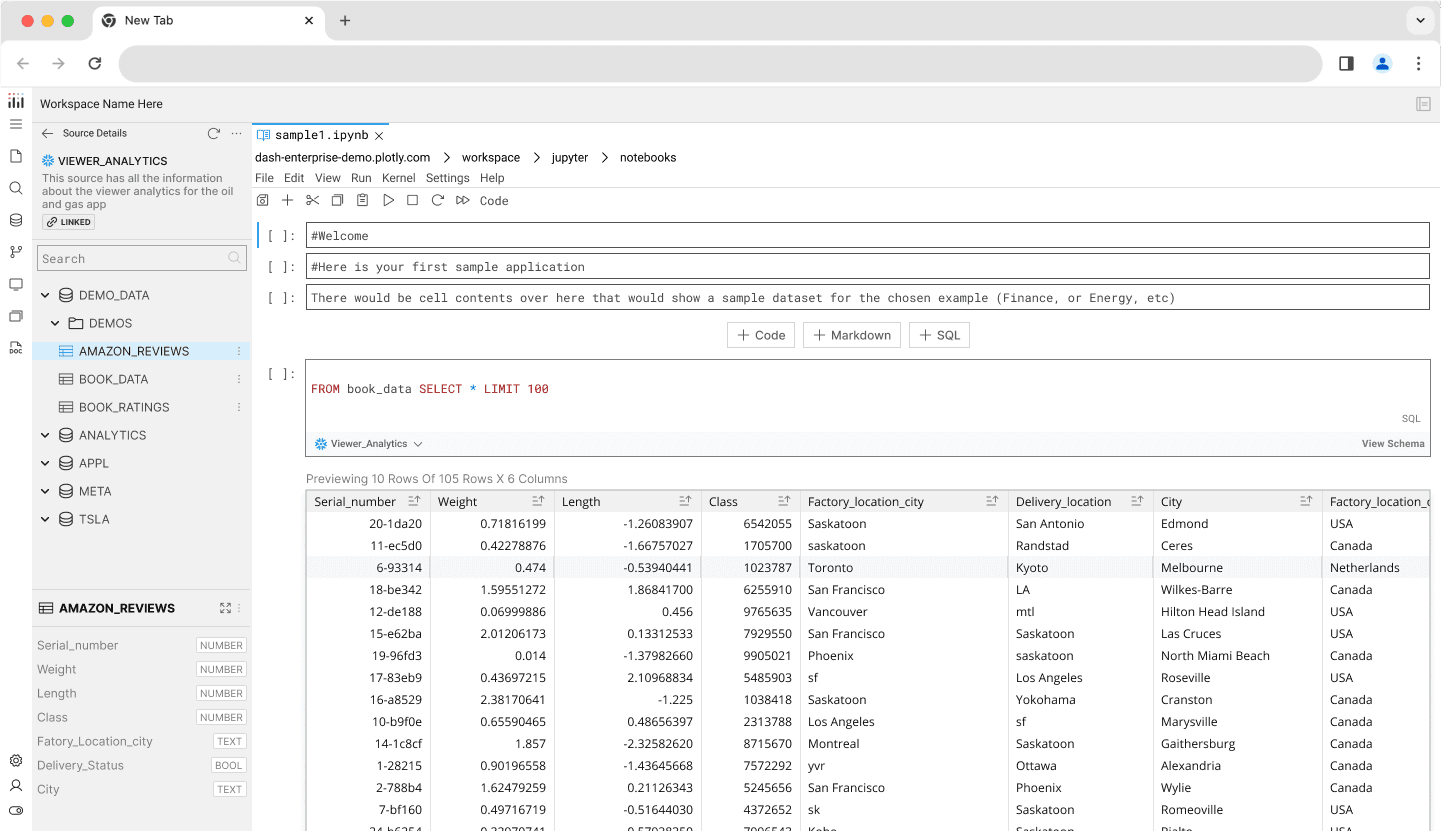This screenshot has height=831, width=1441.
Task: Sort by the Weight column
Action: tap(538, 501)
